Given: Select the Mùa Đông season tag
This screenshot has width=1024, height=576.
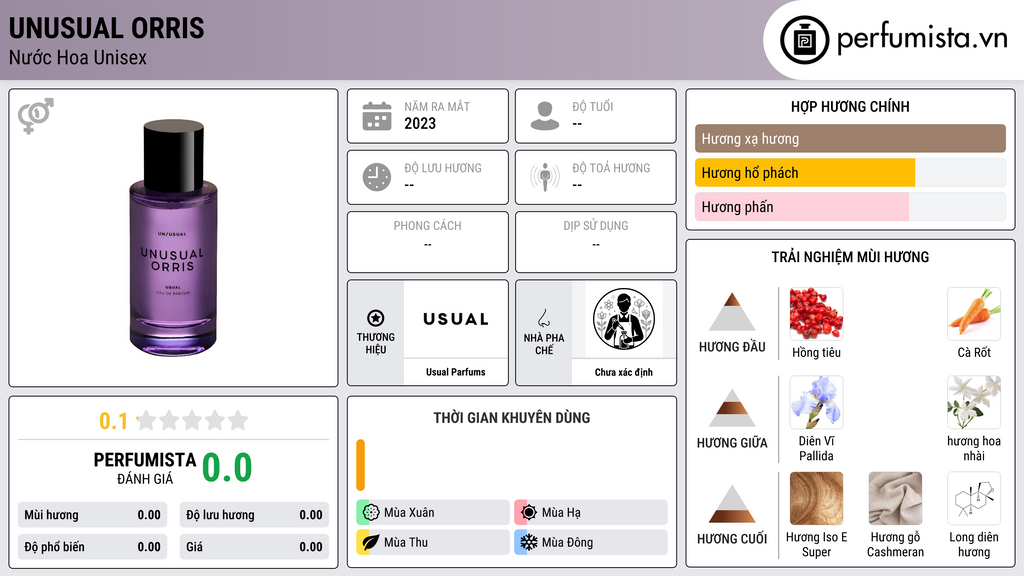Looking at the screenshot, I should pyautogui.click(x=591, y=542).
